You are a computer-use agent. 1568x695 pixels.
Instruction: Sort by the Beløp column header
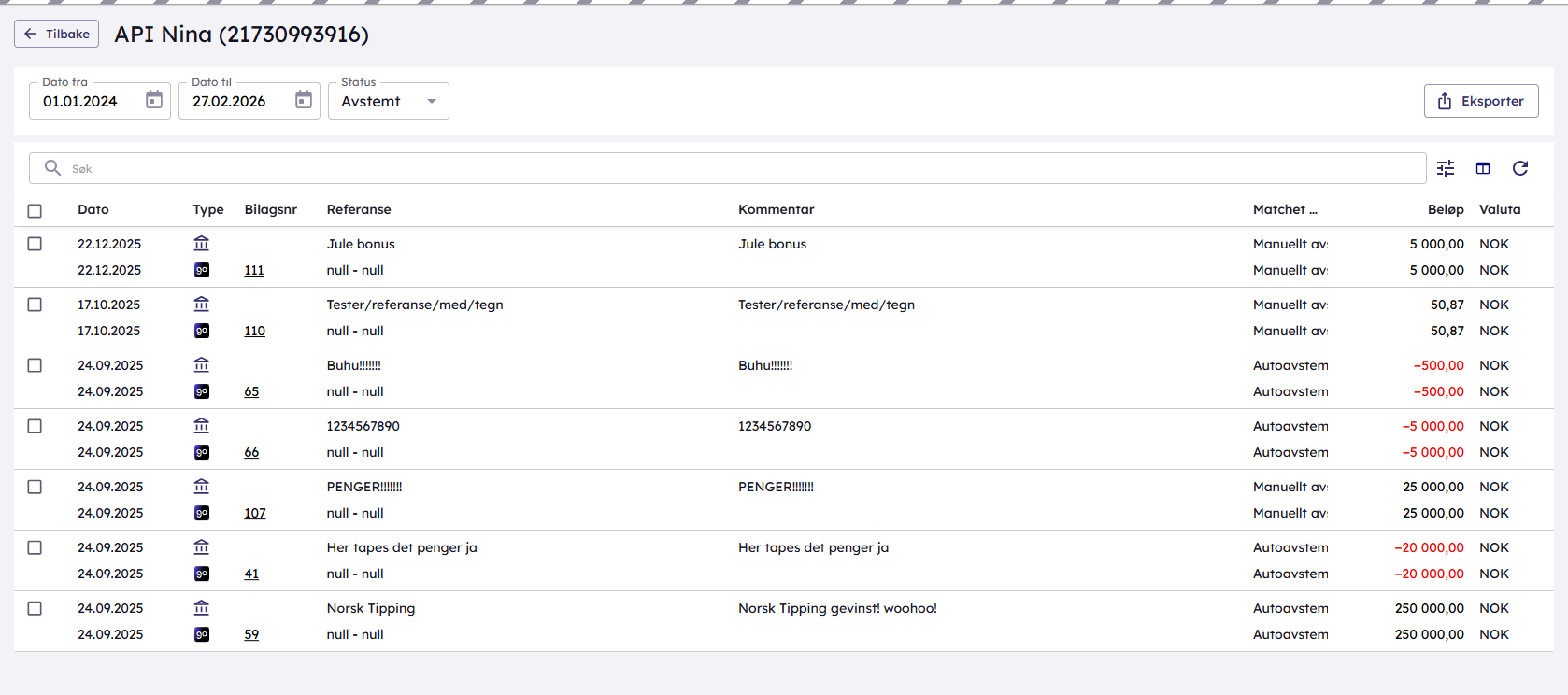click(1445, 209)
